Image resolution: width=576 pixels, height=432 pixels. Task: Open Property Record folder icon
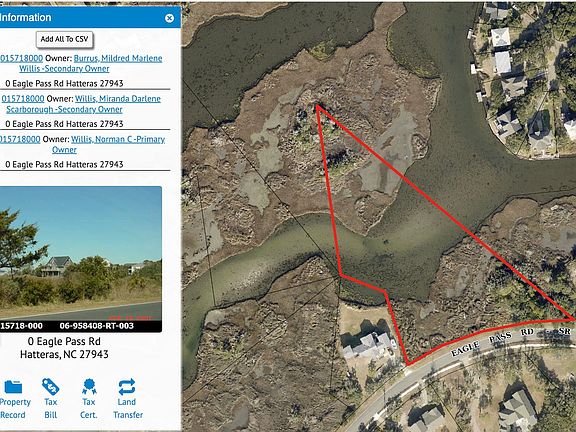(x=13, y=386)
